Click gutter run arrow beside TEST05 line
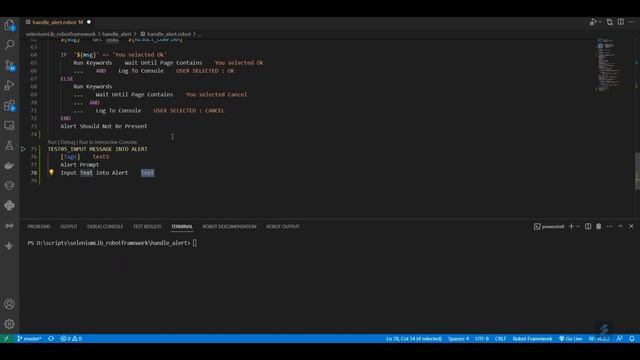This screenshot has height=360, width=640. (23, 149)
